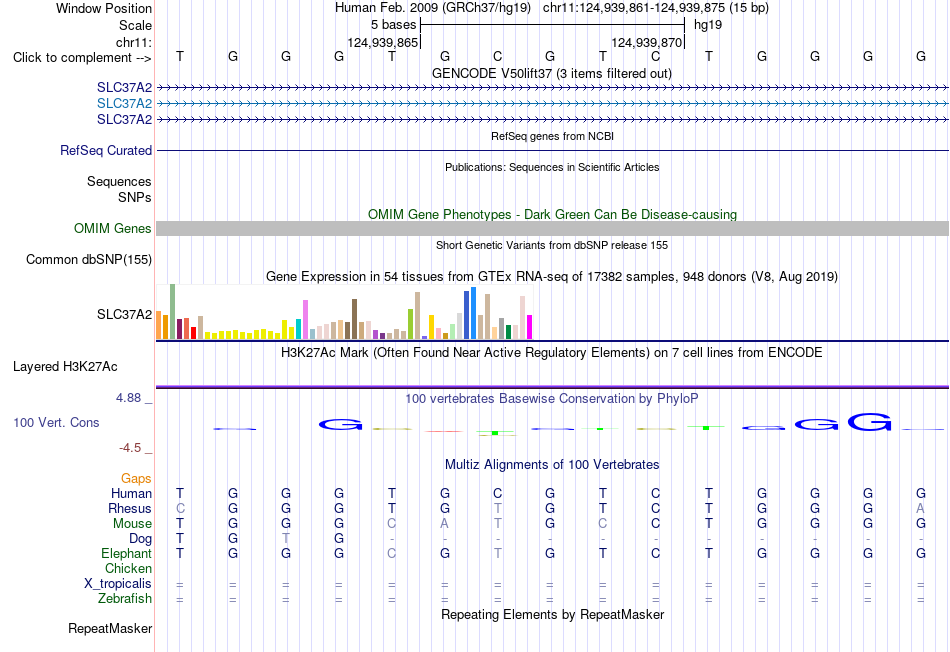The width and height of the screenshot is (950, 652).
Task: Open the GENCODE V50lift37 track title
Action: [x=551, y=73]
